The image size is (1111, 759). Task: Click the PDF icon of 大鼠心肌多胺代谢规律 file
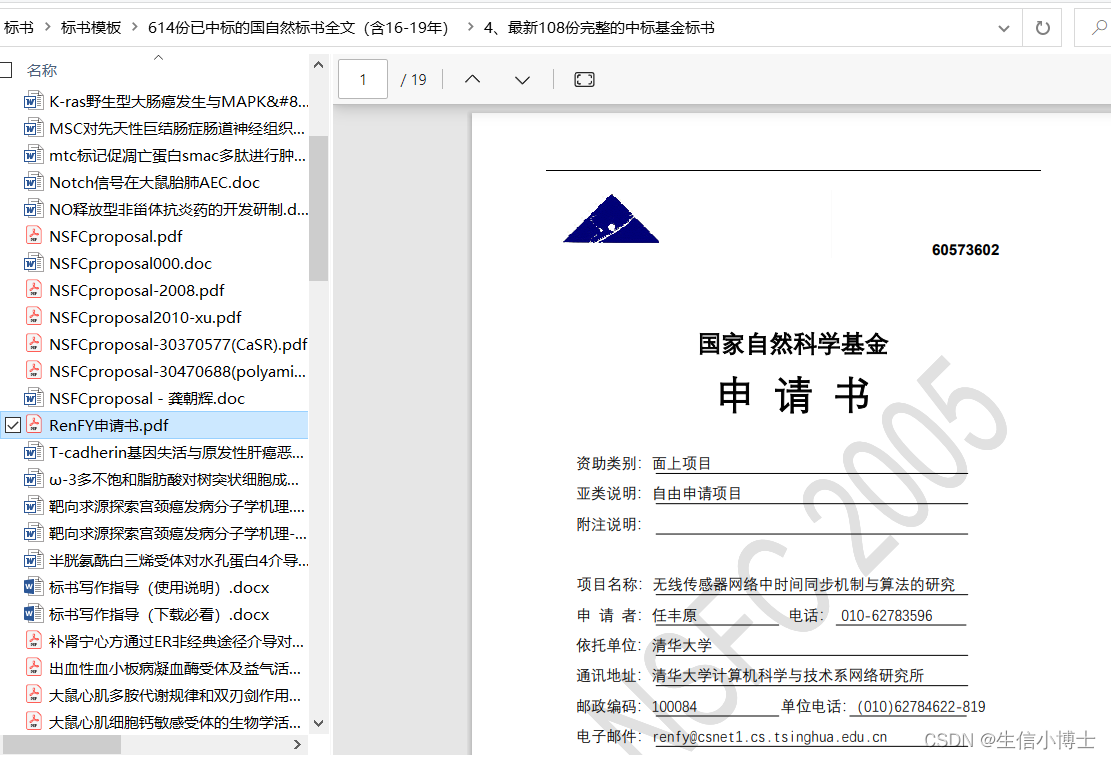(x=33, y=695)
